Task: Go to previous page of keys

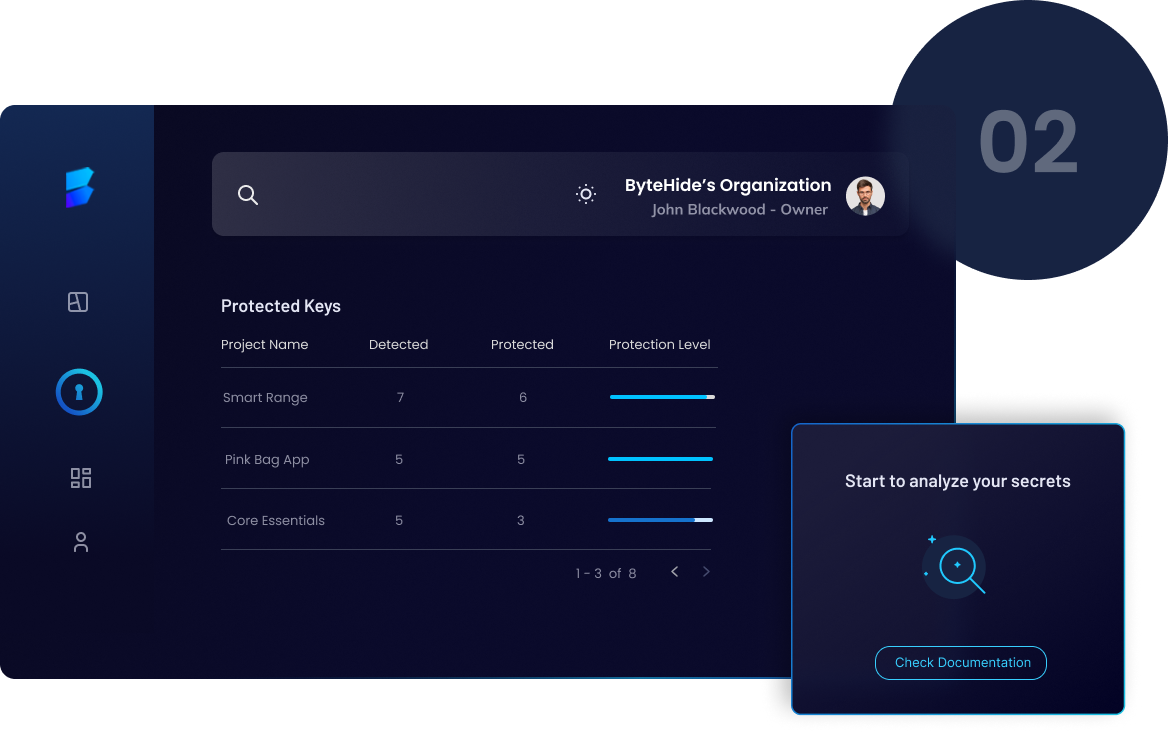Action: click(675, 572)
